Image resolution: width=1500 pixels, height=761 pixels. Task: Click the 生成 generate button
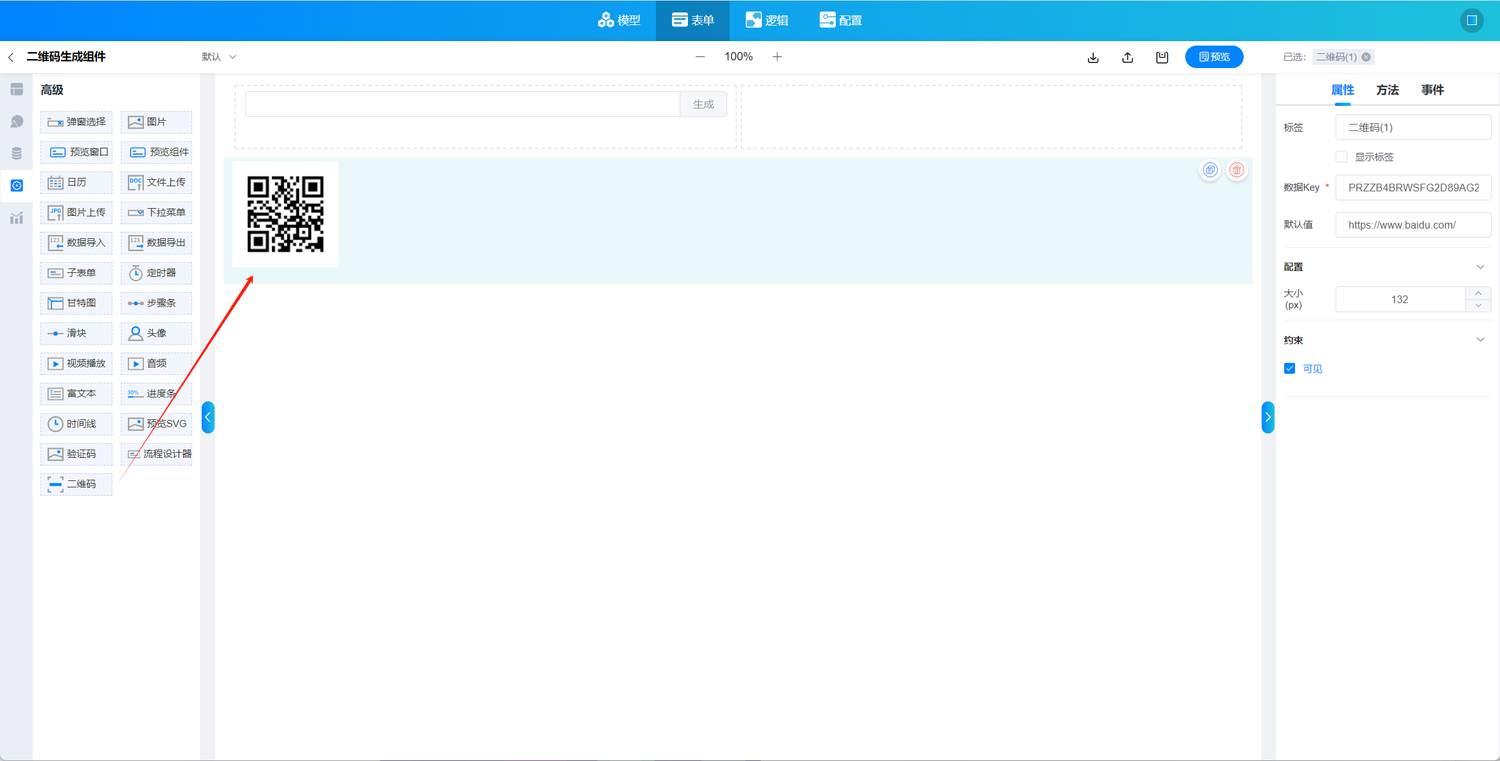click(704, 104)
